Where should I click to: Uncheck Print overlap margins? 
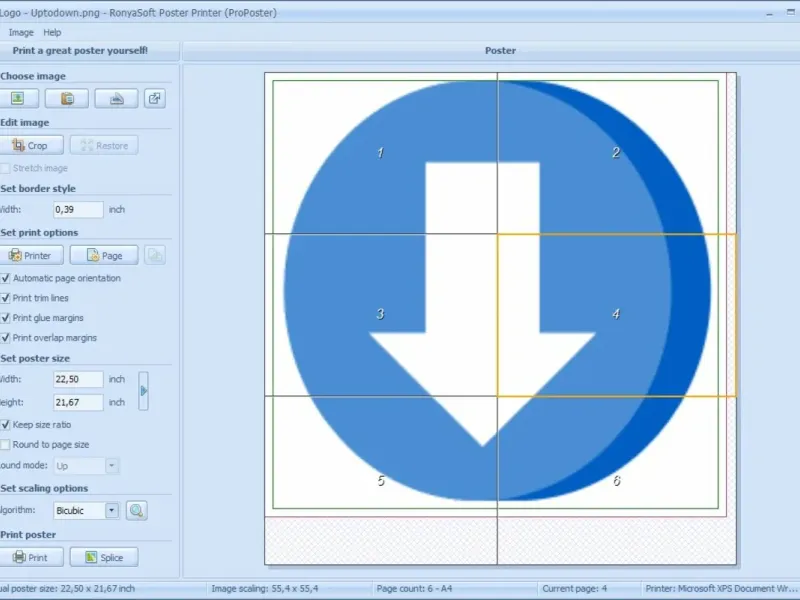click(5, 338)
